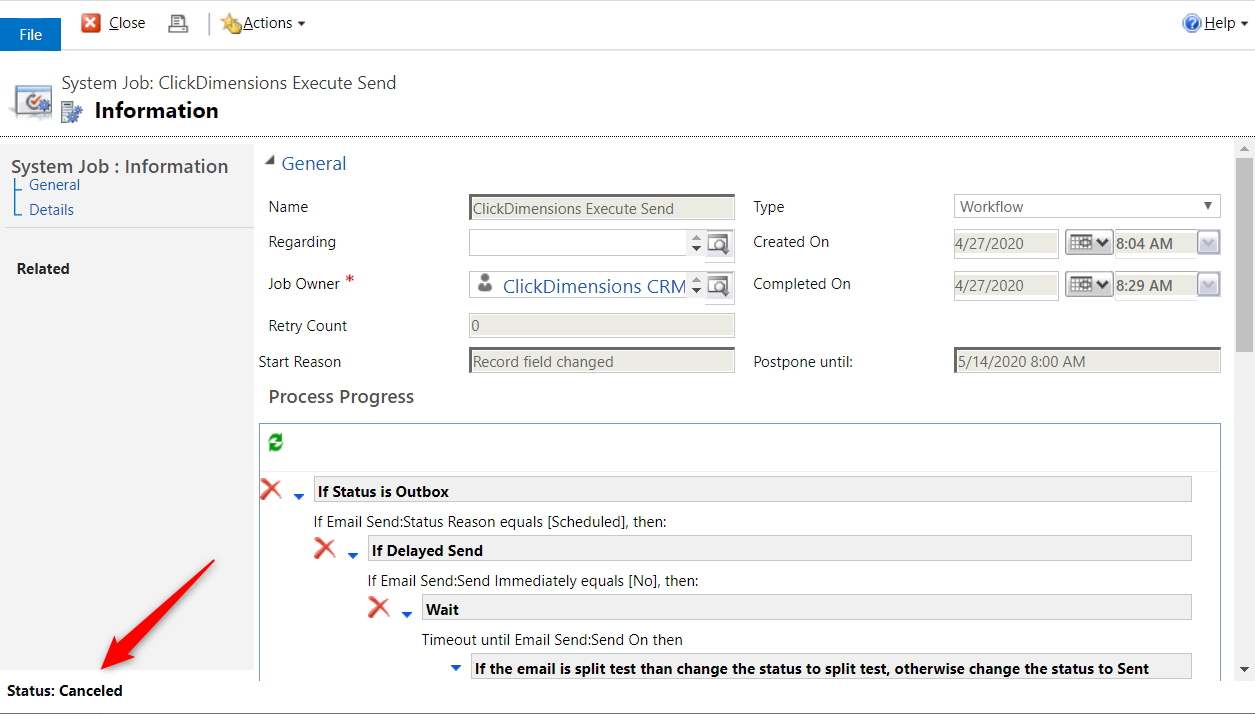Click the person icon inside the Job Owner field

click(x=486, y=284)
